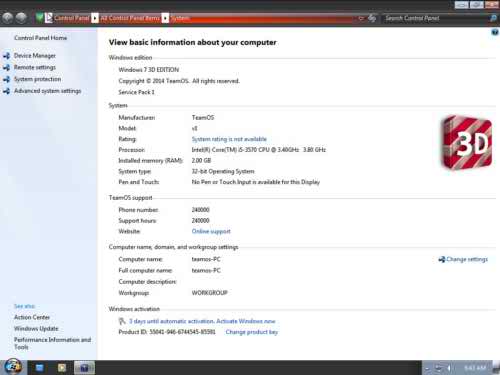Click the '2.00 GB' installed memory value

pos(201,160)
